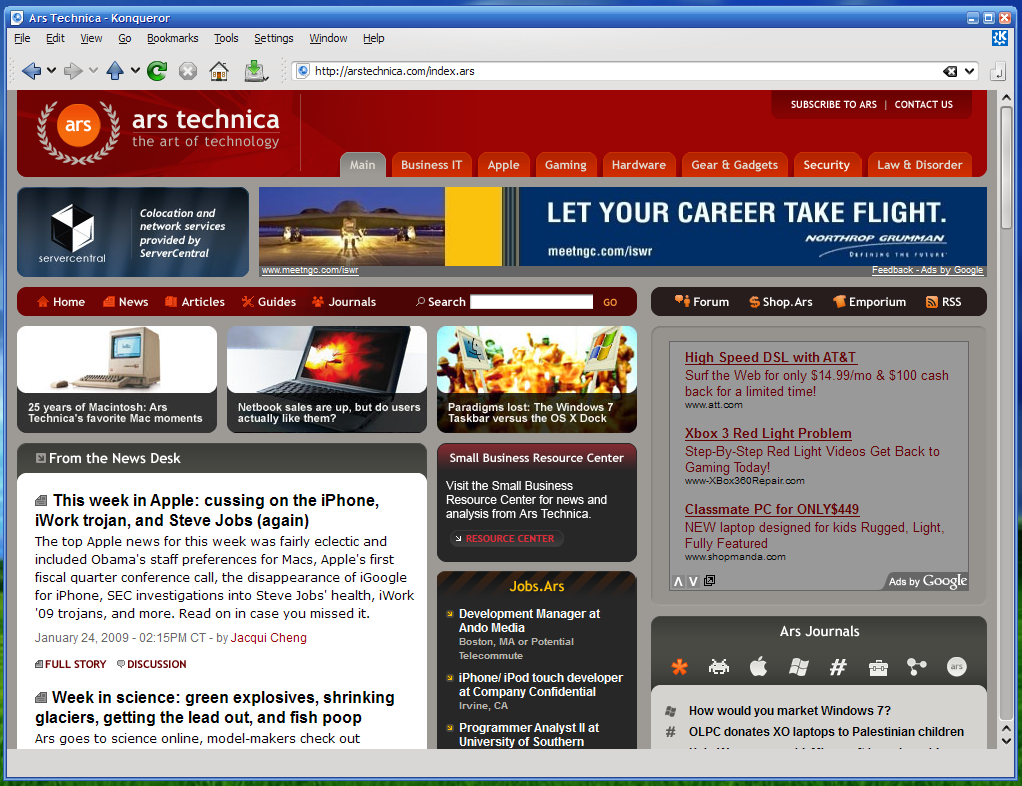This screenshot has width=1022, height=786.
Task: Click the Apple logo journal icon
Action: click(x=759, y=667)
